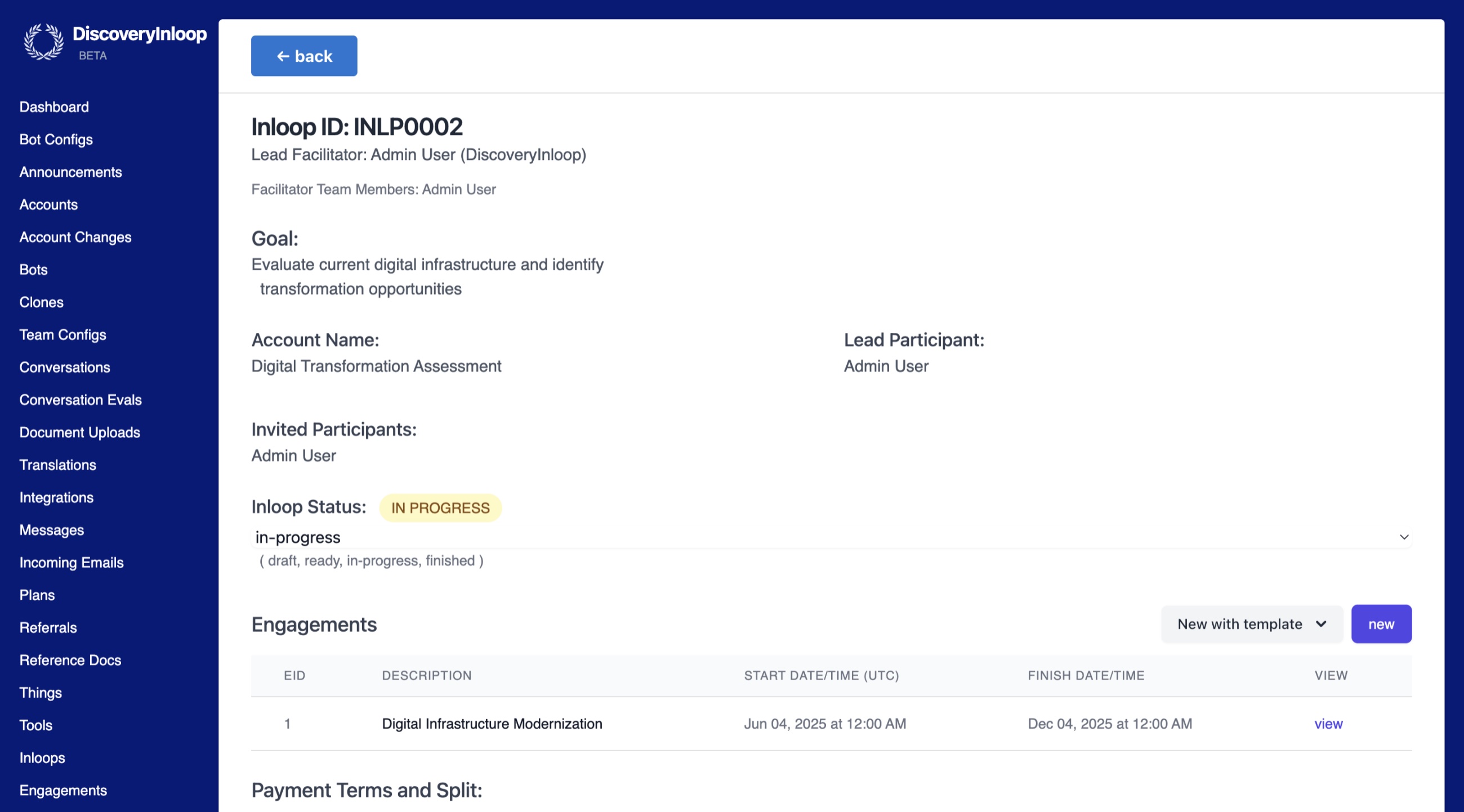Open Conversations list
The width and height of the screenshot is (1464, 812).
pos(65,367)
